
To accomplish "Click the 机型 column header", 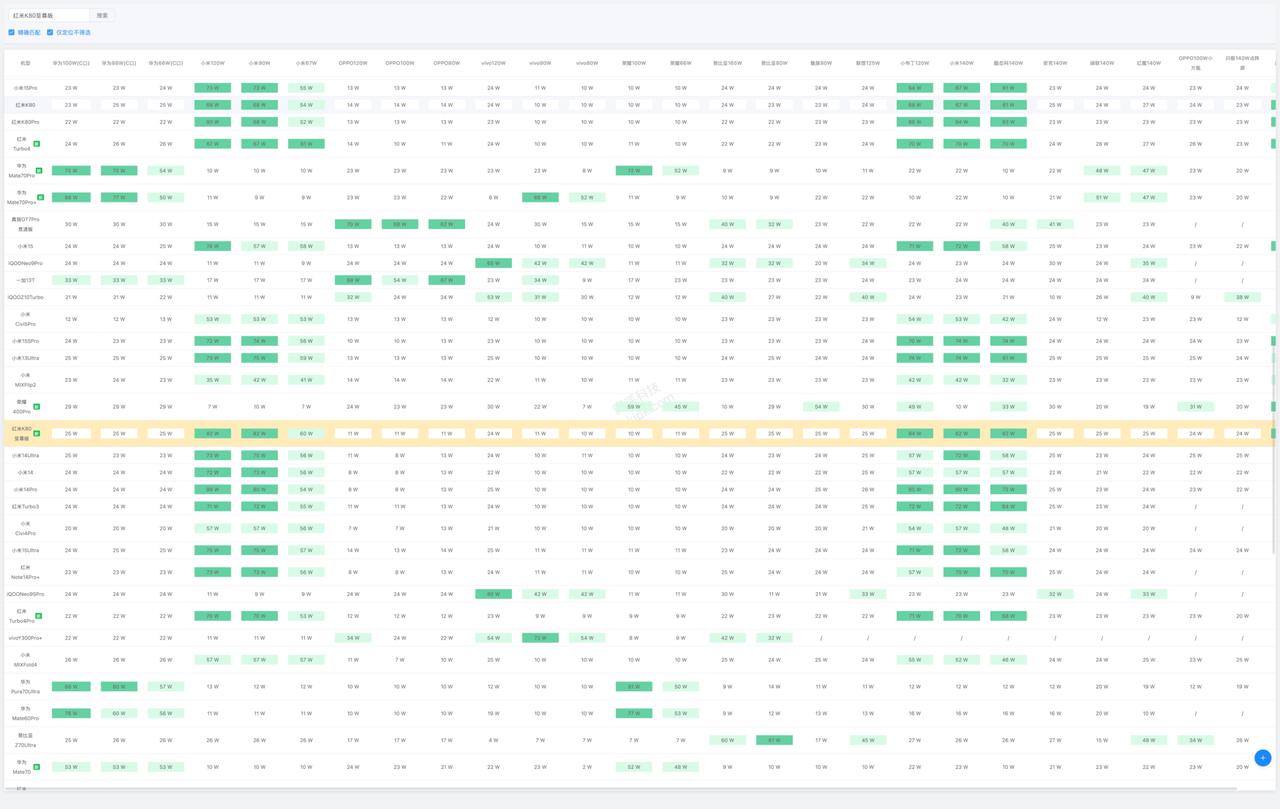I will click(x=25, y=63).
